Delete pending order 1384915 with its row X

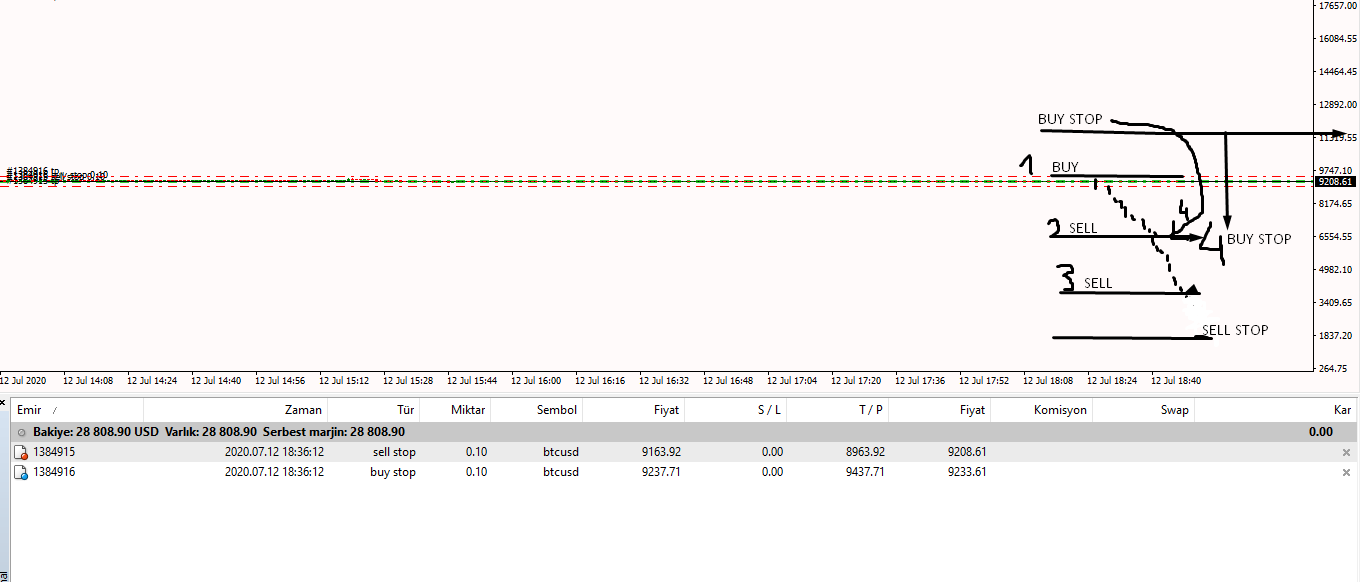pos(1346,452)
